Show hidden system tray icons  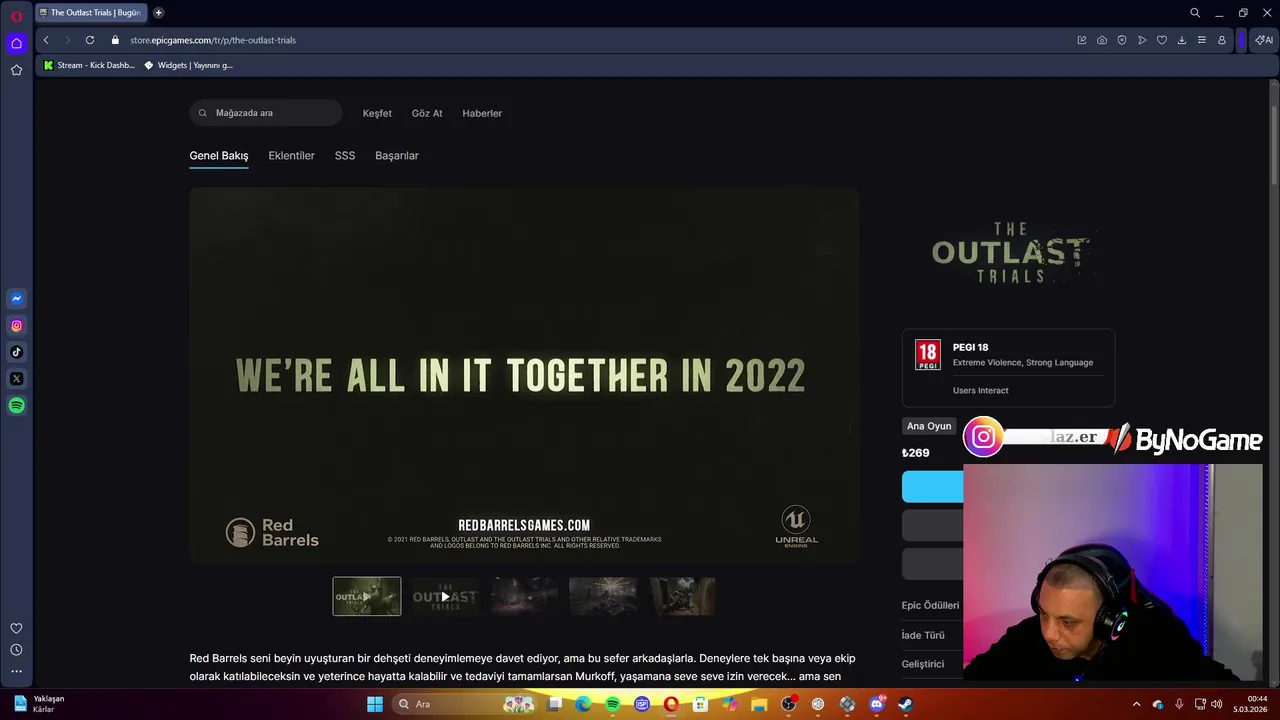[1136, 704]
